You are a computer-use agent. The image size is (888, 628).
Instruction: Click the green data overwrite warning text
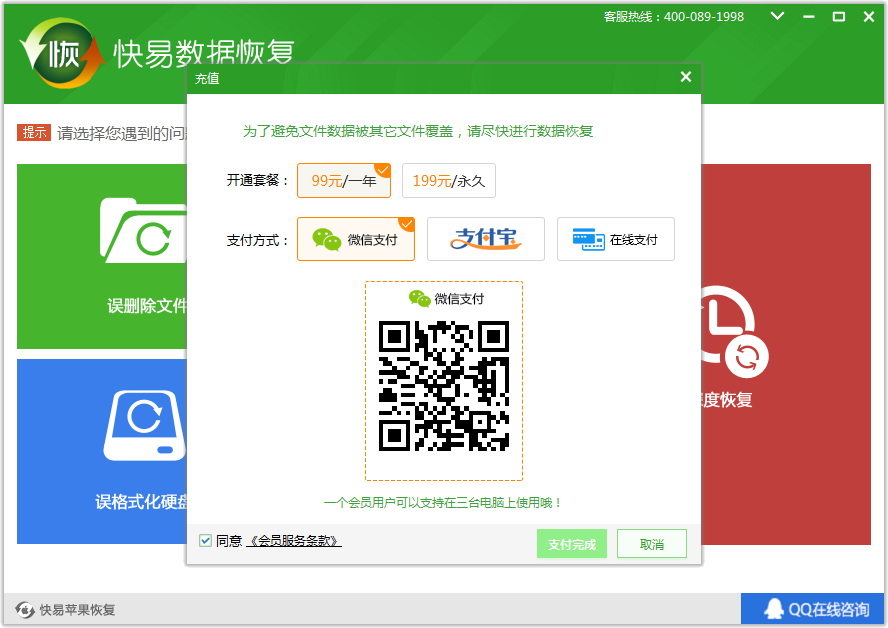[x=418, y=131]
